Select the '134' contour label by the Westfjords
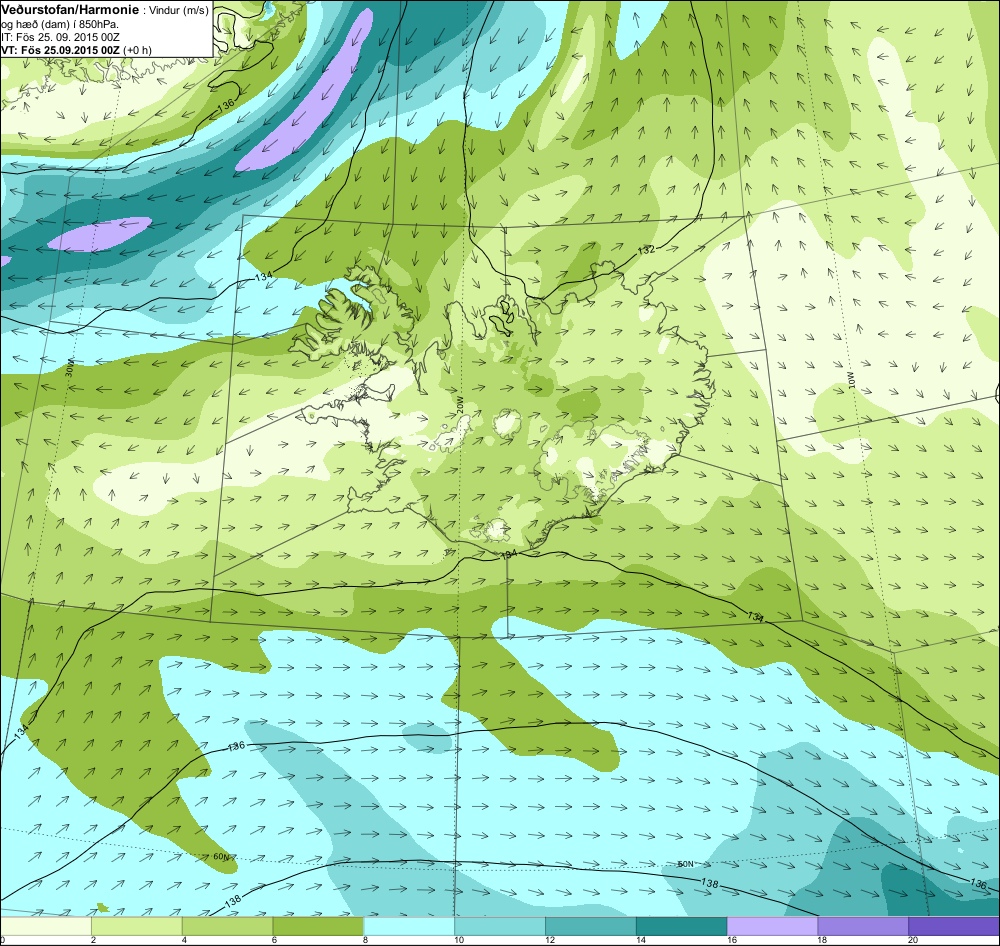 pos(264,276)
